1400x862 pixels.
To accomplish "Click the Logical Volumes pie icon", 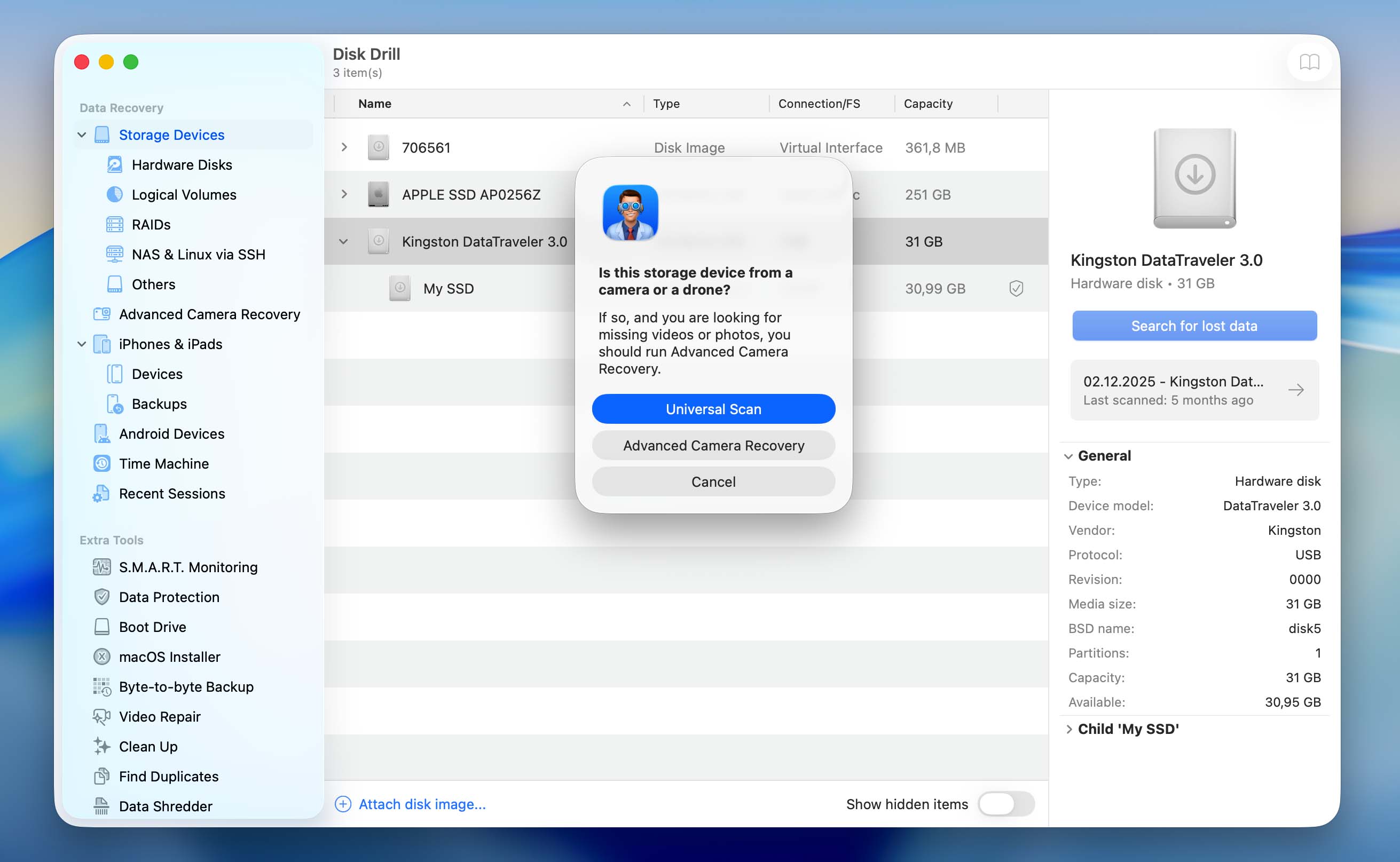I will coord(115,194).
